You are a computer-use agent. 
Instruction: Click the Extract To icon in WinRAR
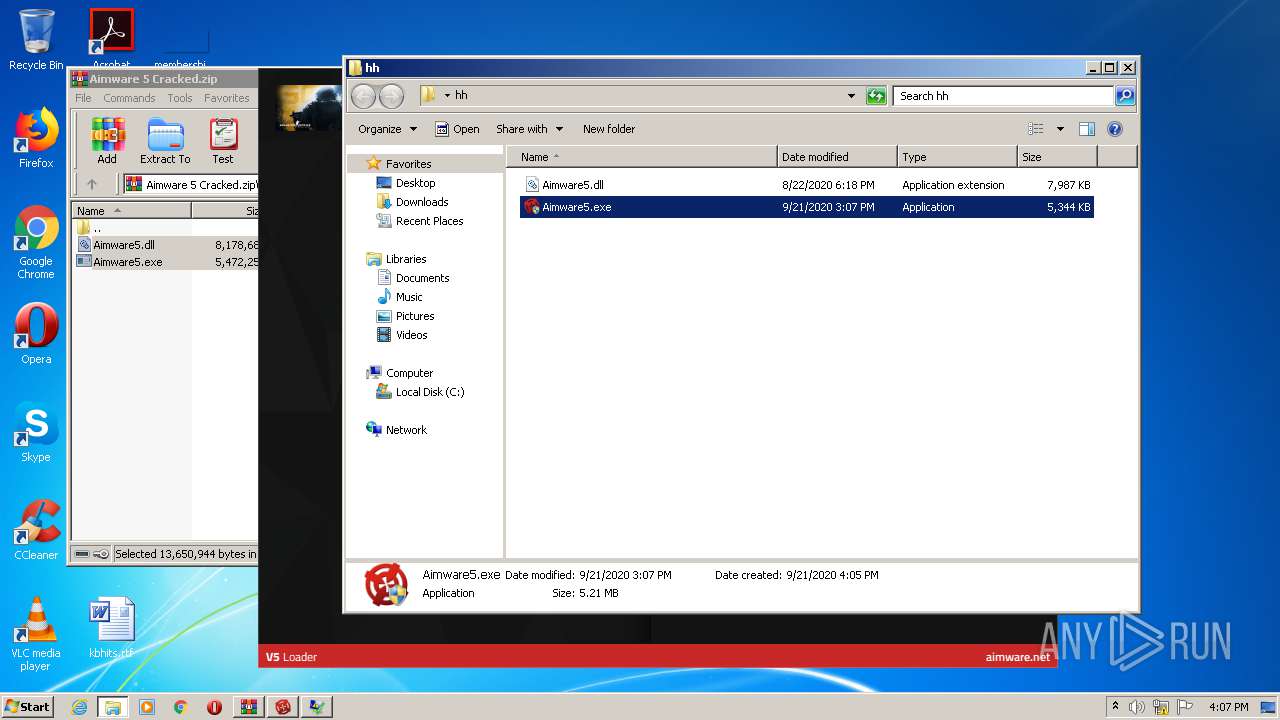165,141
